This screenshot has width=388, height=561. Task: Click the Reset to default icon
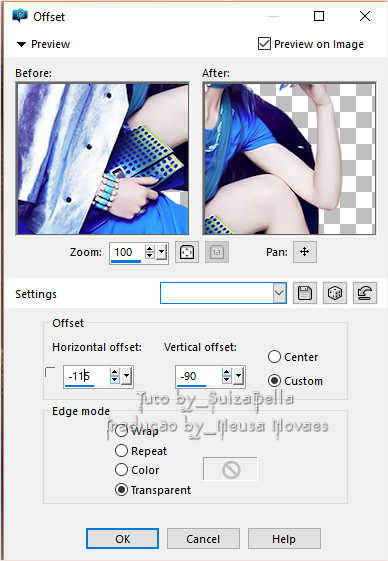(365, 293)
